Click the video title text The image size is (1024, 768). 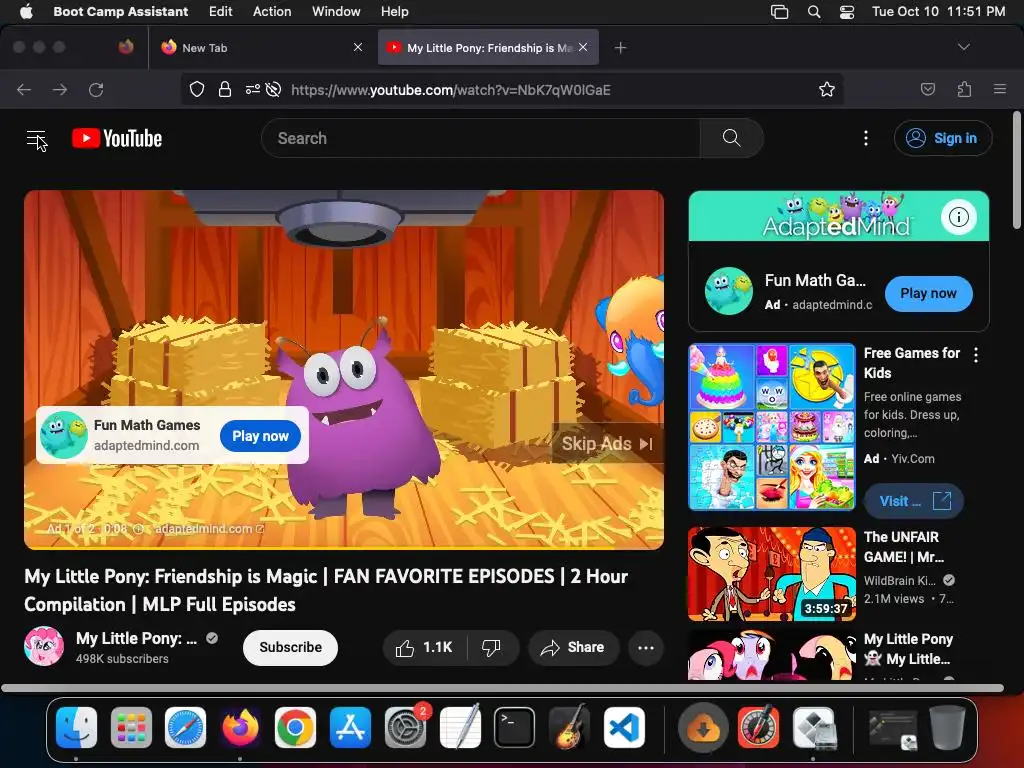click(x=326, y=590)
